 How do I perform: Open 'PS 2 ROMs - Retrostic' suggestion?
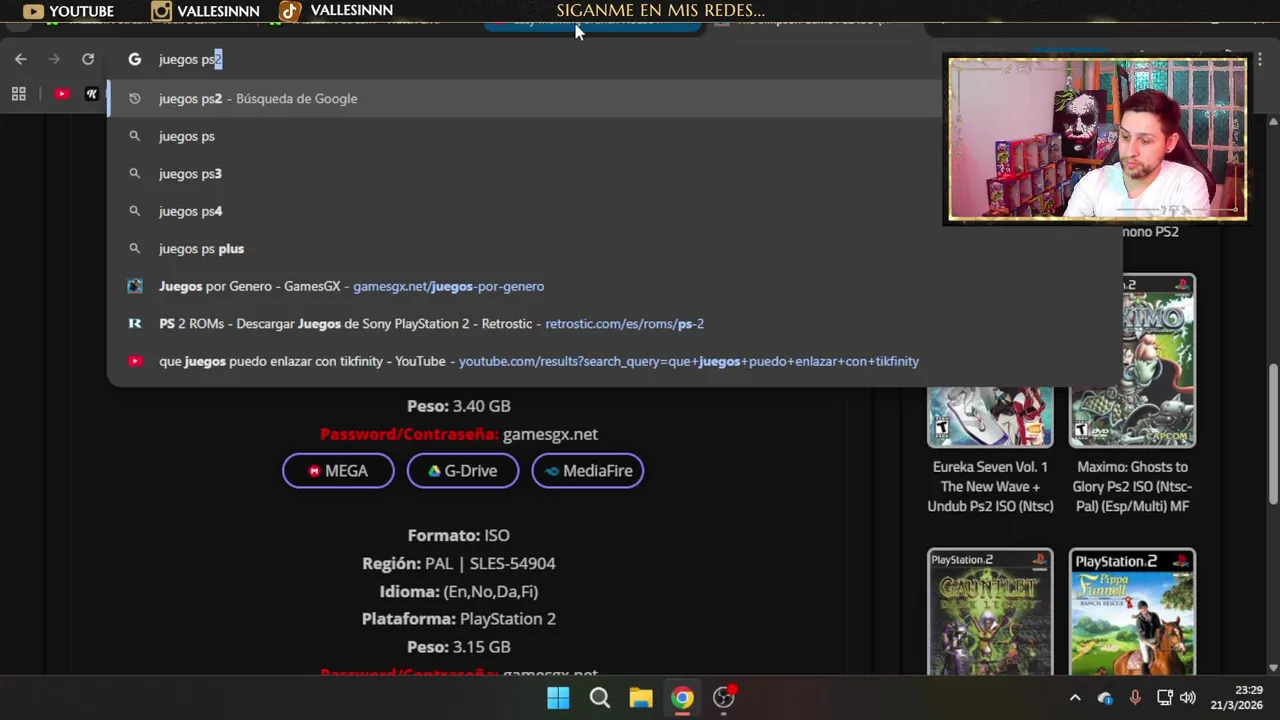pos(614,323)
